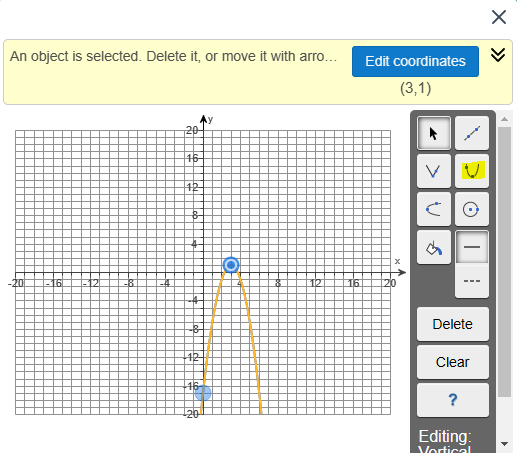The height and width of the screenshot is (471, 517).
Task: Select the horizontal parabola tool
Action: pyautogui.click(x=434, y=209)
